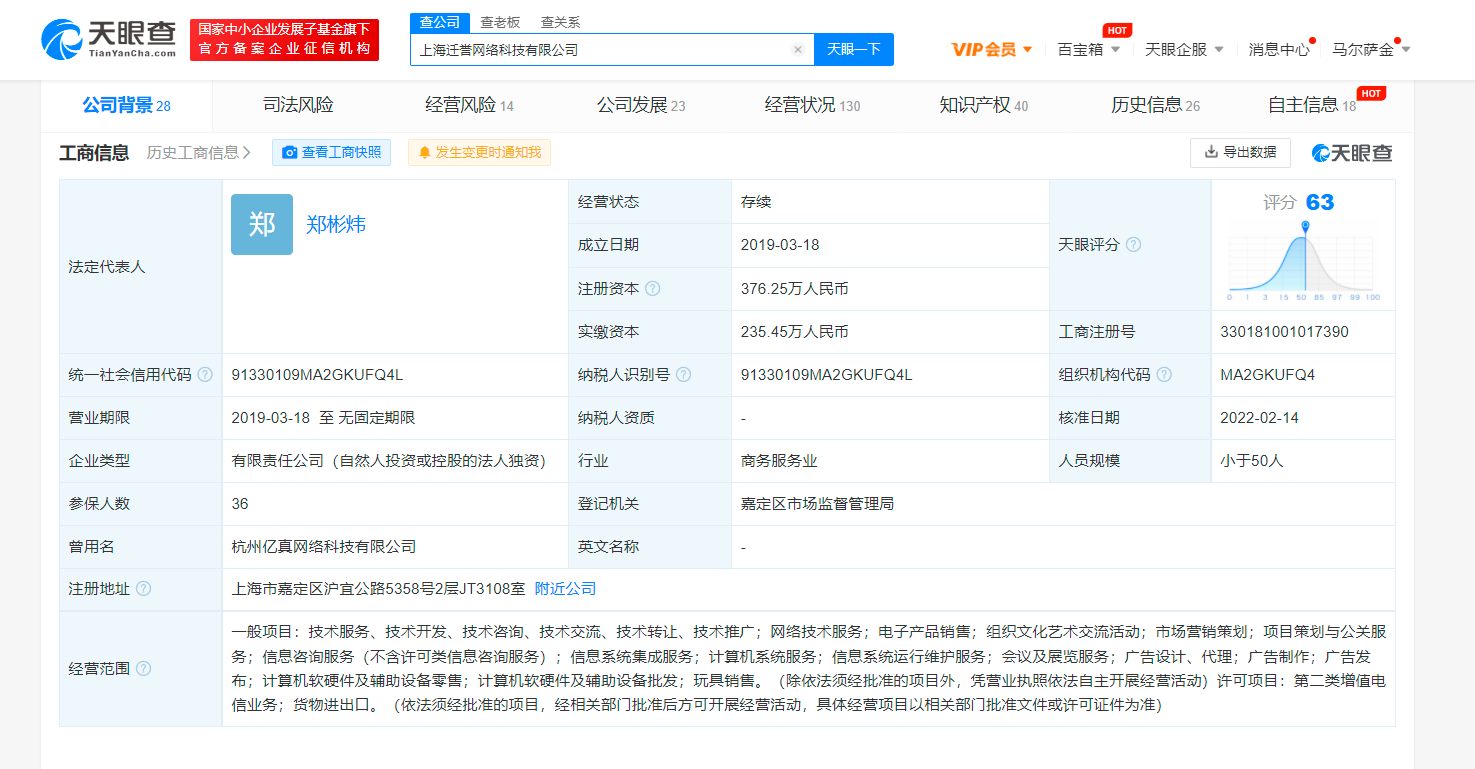Click help icon next to 注册资本
1475x769 pixels.
[x=653, y=289]
